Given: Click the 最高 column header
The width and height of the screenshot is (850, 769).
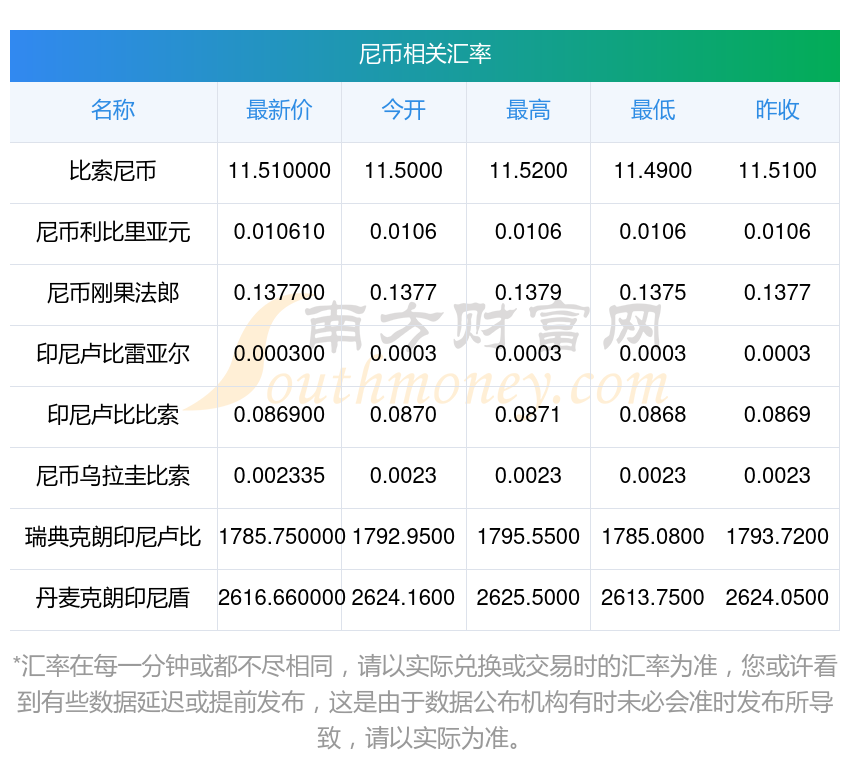Looking at the screenshot, I should [528, 110].
